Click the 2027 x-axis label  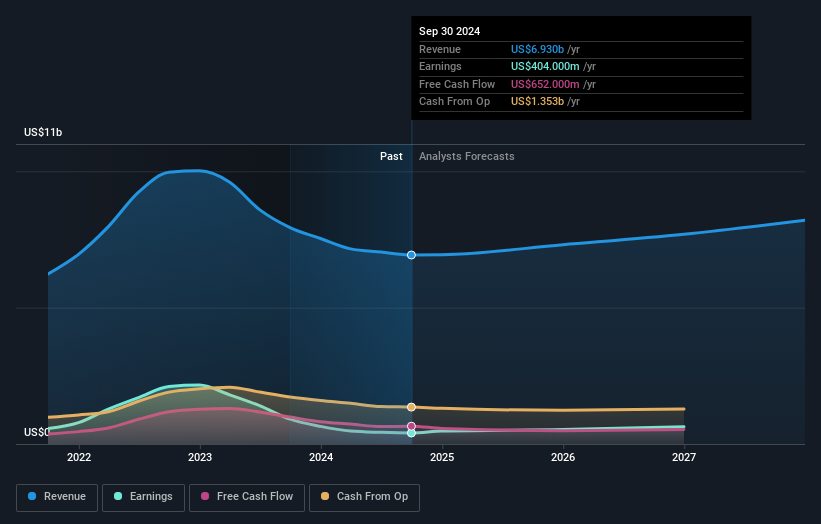pyautogui.click(x=684, y=457)
